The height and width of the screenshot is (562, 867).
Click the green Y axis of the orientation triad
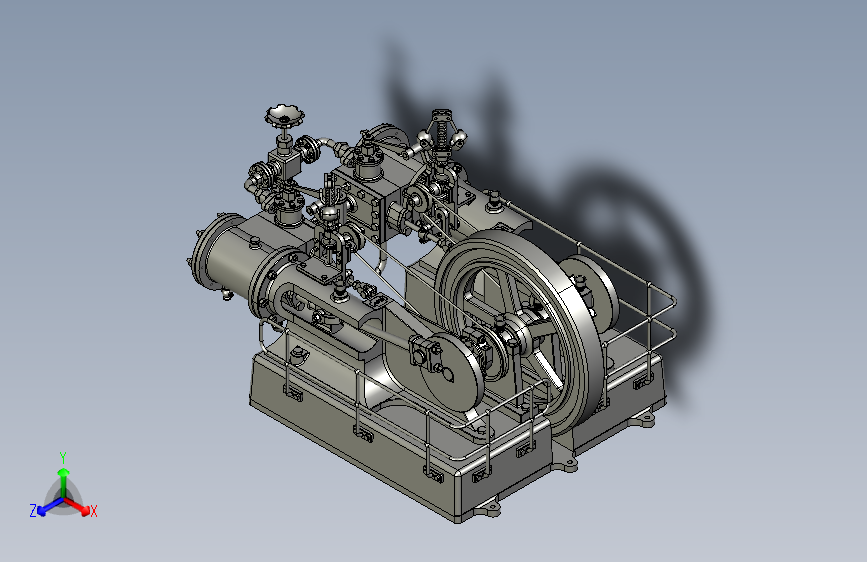[63, 479]
